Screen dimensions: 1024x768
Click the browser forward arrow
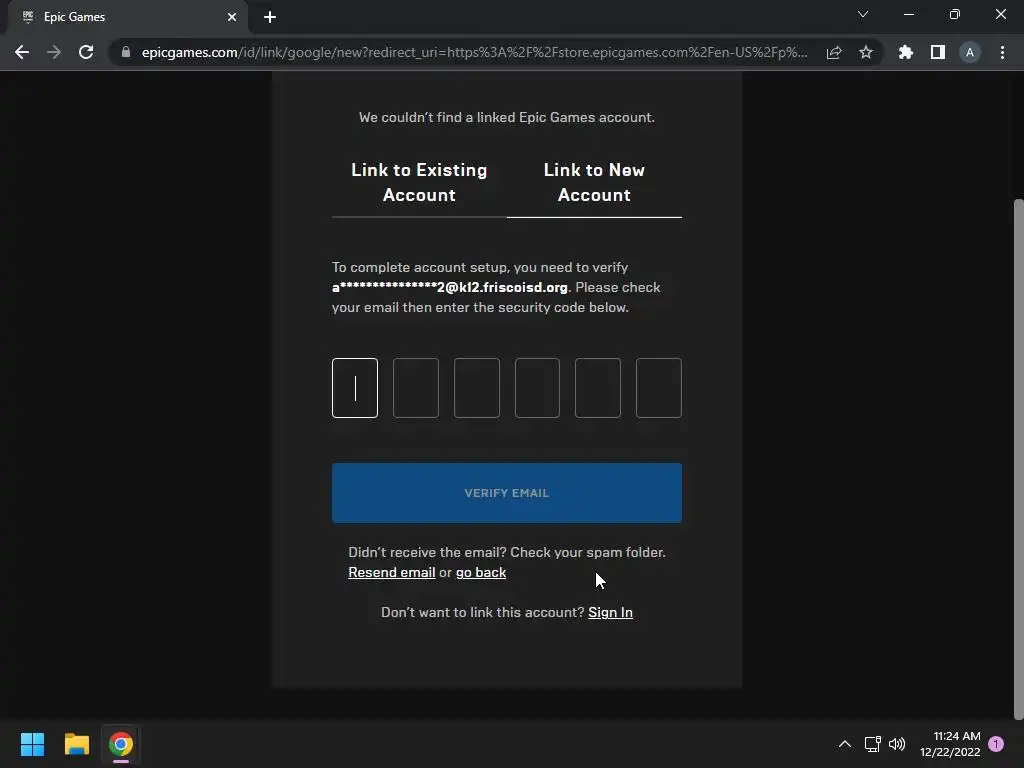54,52
